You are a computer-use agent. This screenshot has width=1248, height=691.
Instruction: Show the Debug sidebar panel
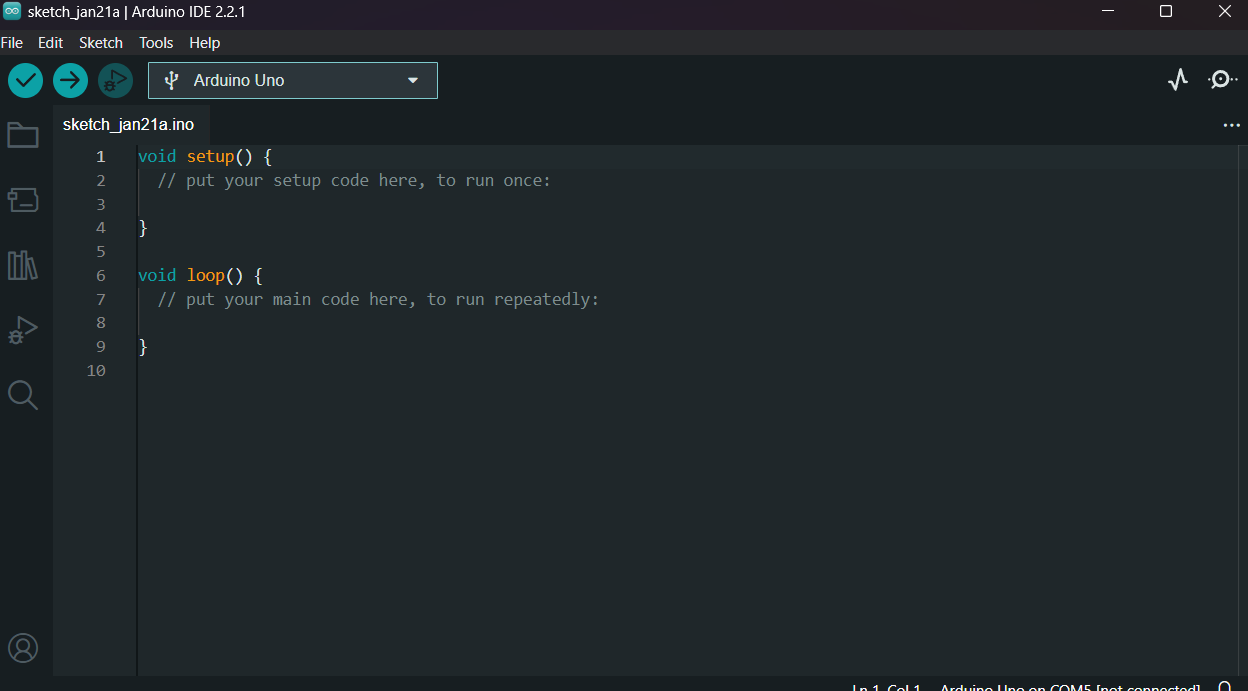tap(23, 330)
